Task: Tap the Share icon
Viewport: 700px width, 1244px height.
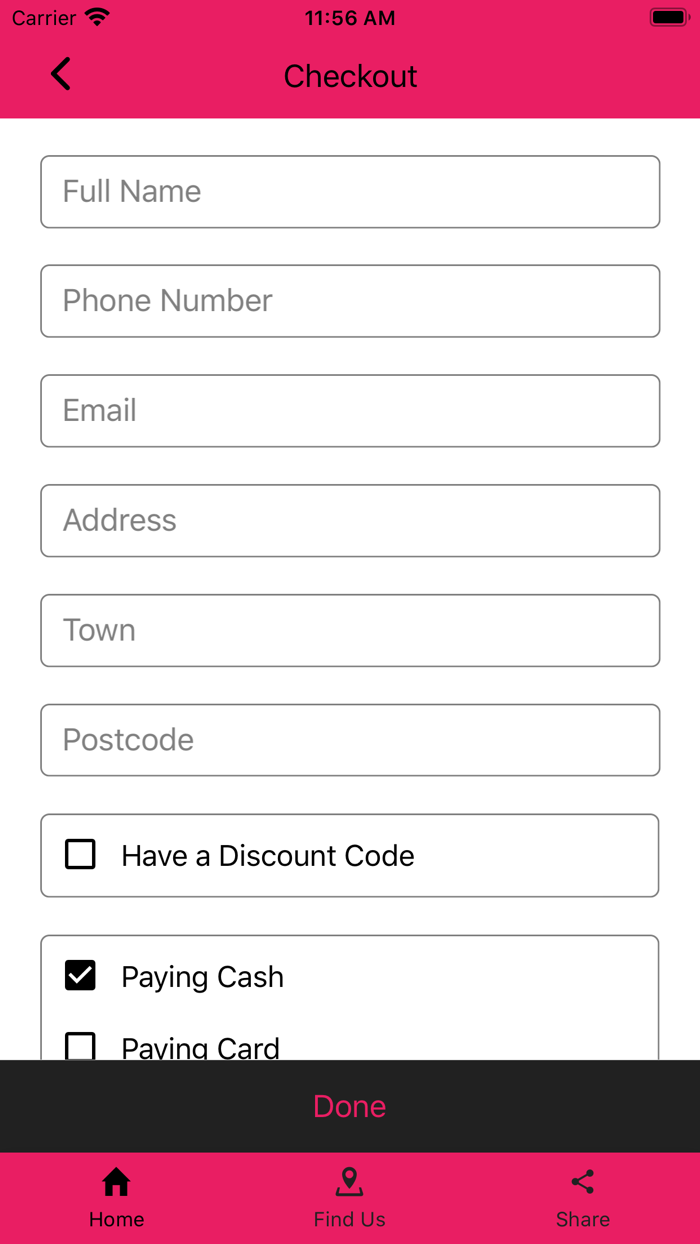Action: pyautogui.click(x=583, y=1182)
